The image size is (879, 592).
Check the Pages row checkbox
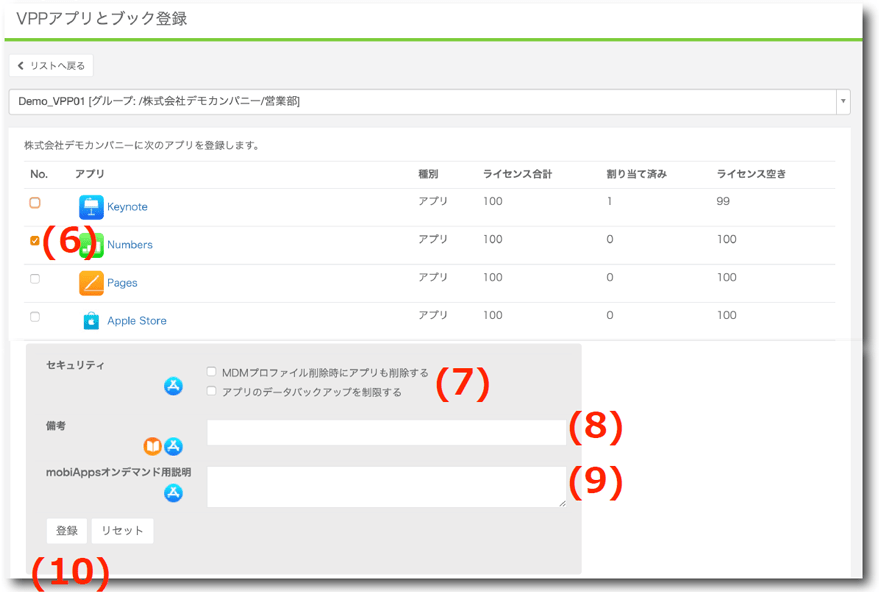click(x=35, y=279)
